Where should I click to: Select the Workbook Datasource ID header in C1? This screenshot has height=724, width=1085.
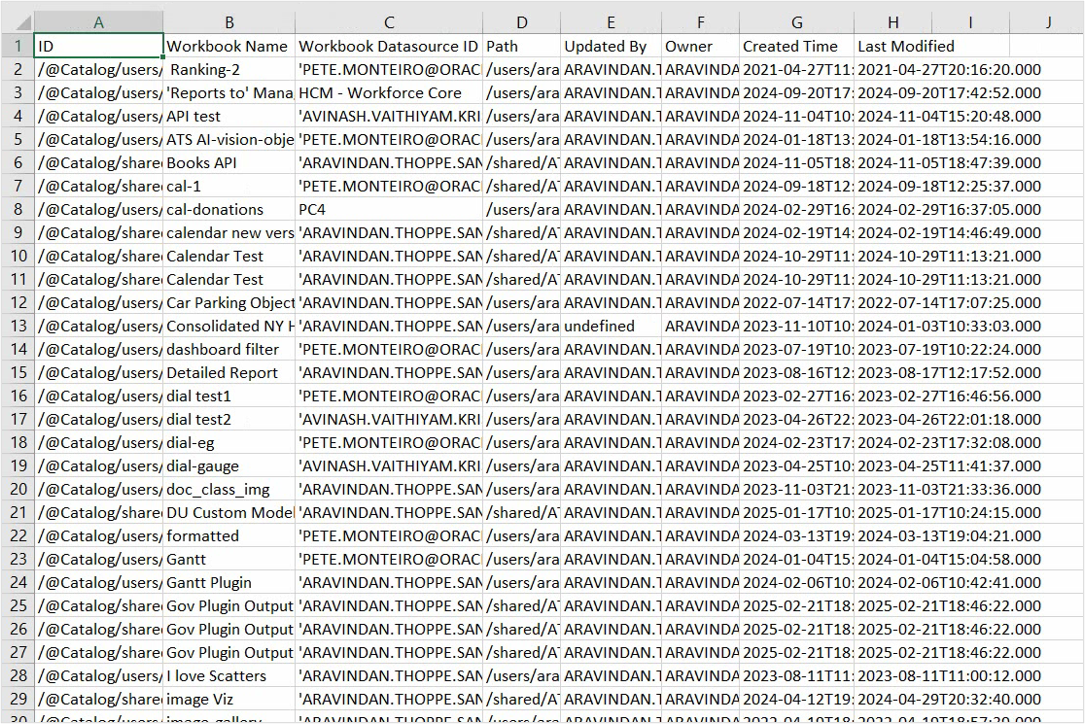coord(388,46)
